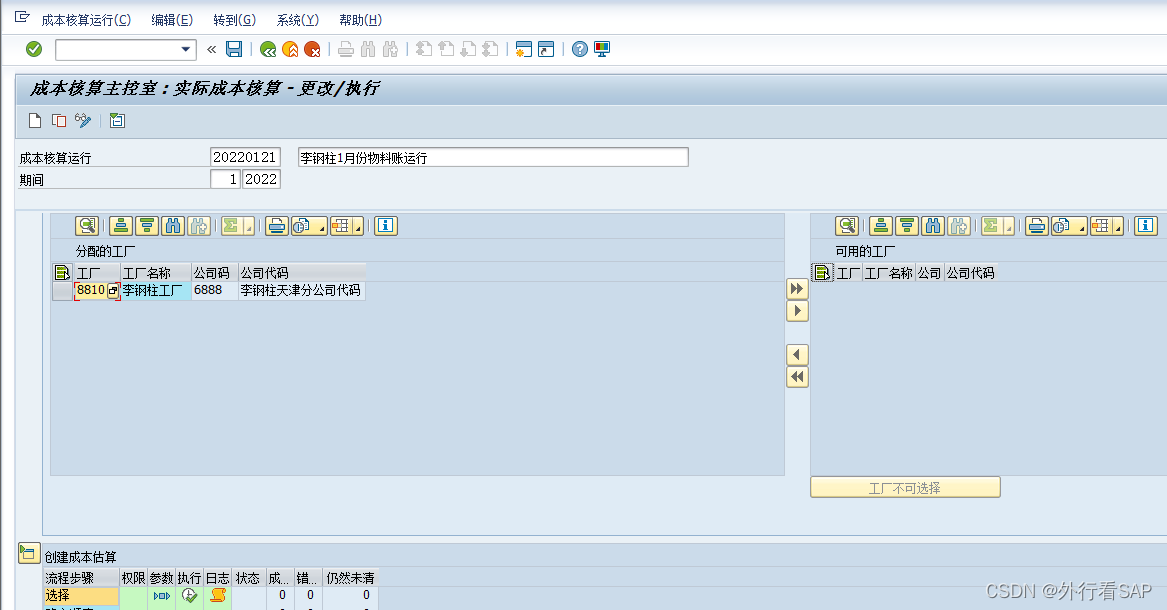
Task: Go back with green double-arrow icon
Action: click(268, 50)
